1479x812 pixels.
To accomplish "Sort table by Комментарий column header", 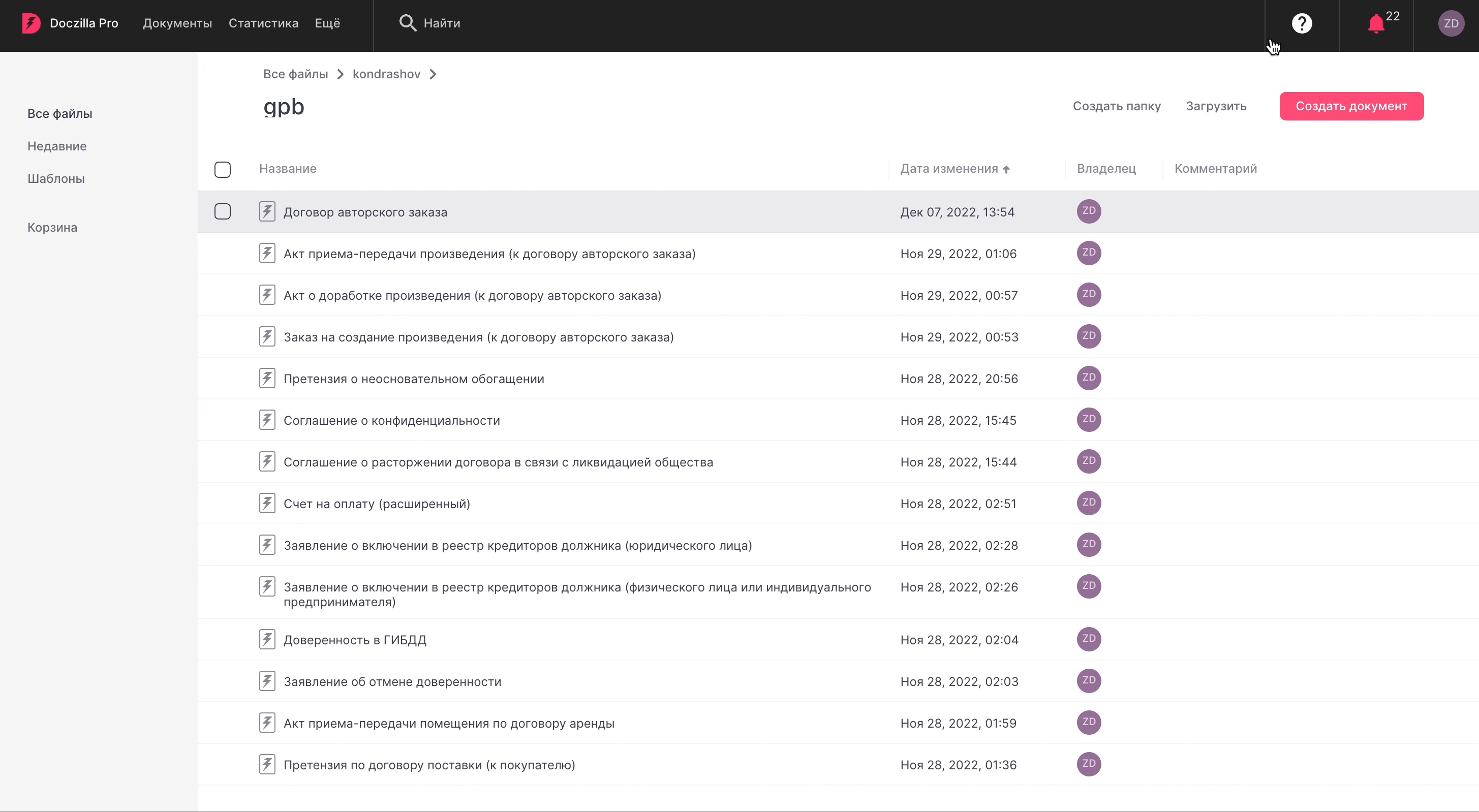I will pos(1215,169).
